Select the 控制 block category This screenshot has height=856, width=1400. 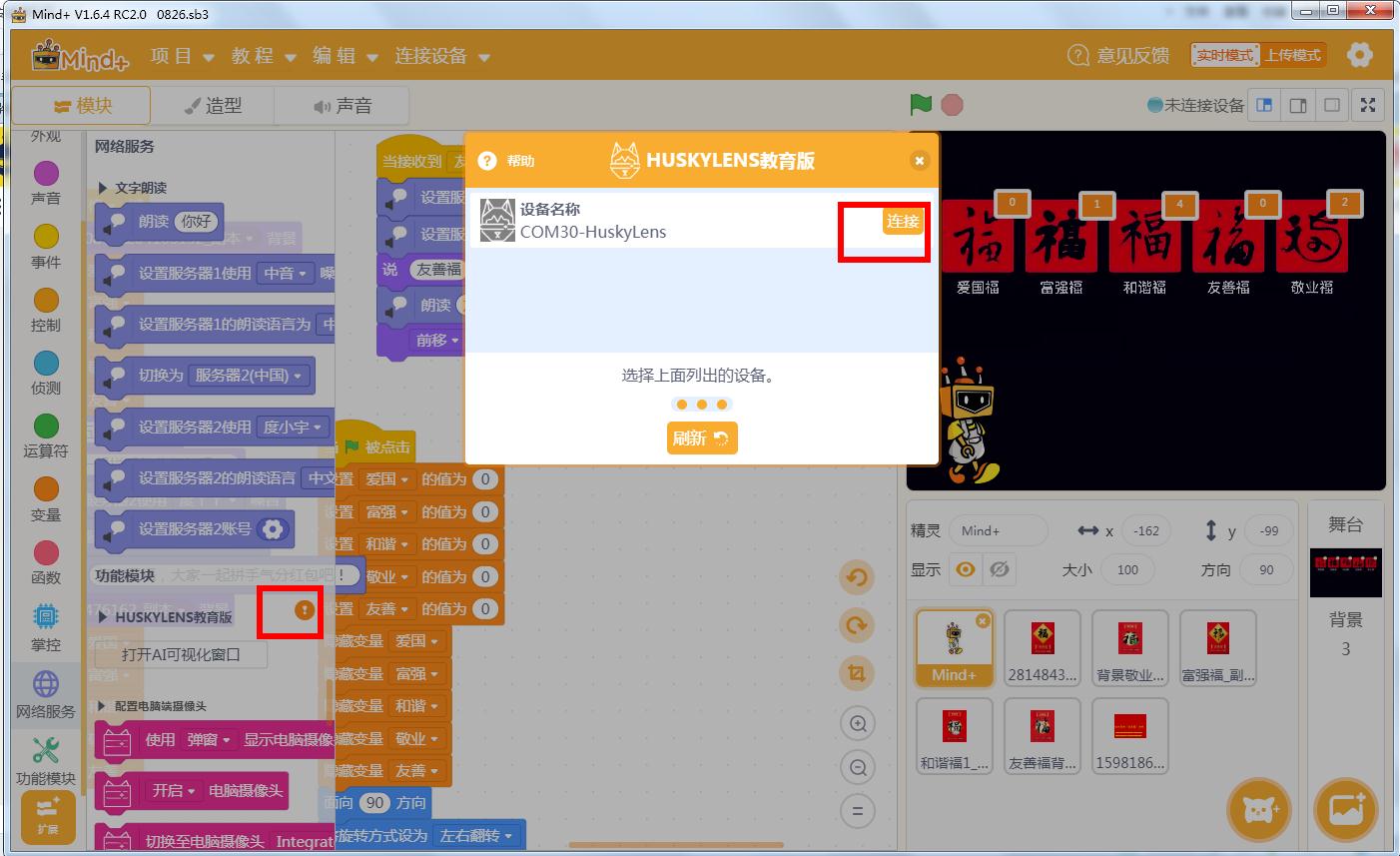pyautogui.click(x=46, y=310)
